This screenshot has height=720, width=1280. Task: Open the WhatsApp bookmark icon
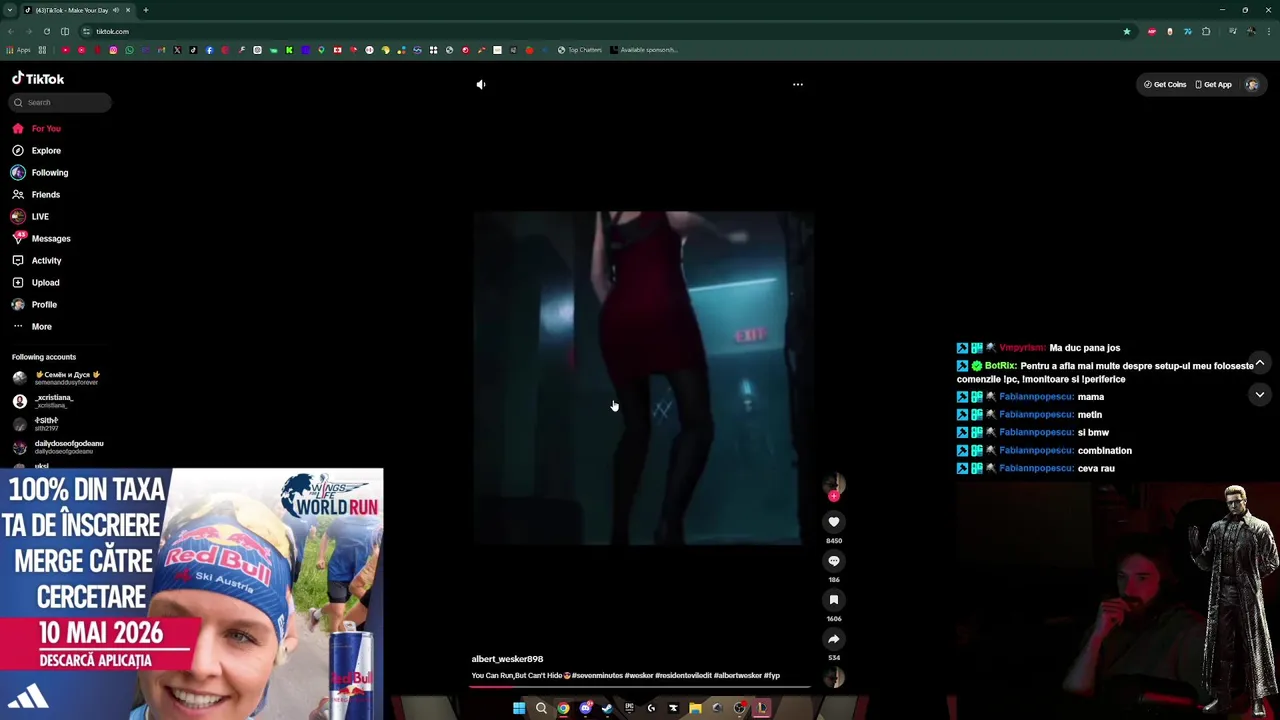click(x=129, y=50)
